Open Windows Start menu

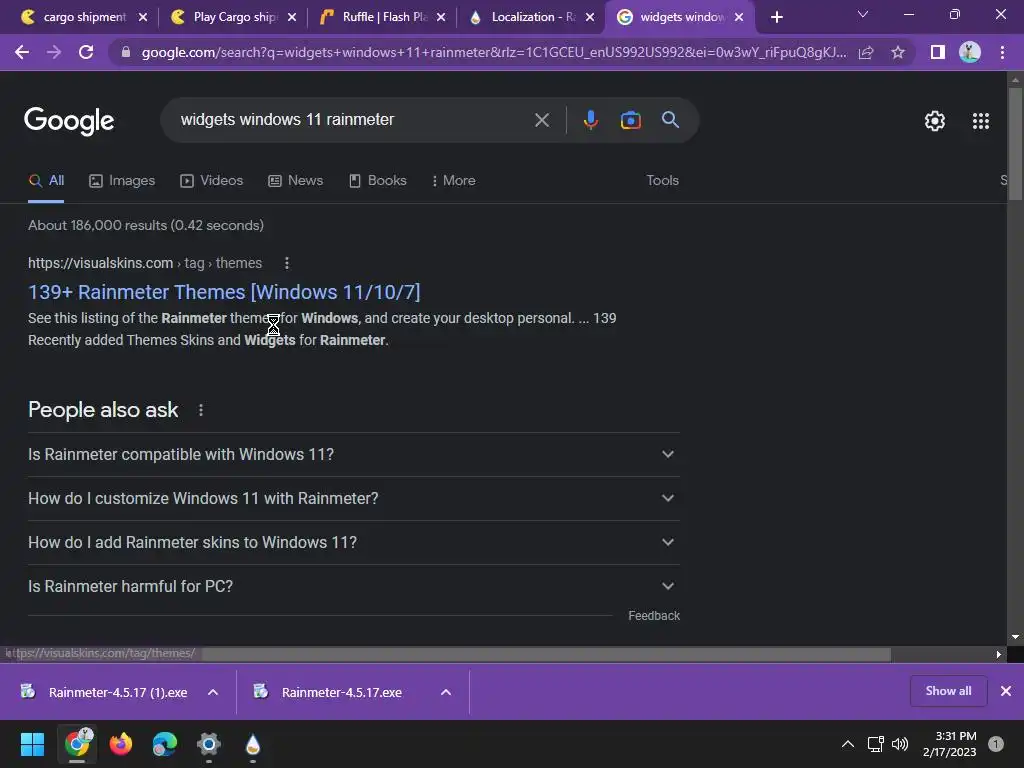coord(32,744)
